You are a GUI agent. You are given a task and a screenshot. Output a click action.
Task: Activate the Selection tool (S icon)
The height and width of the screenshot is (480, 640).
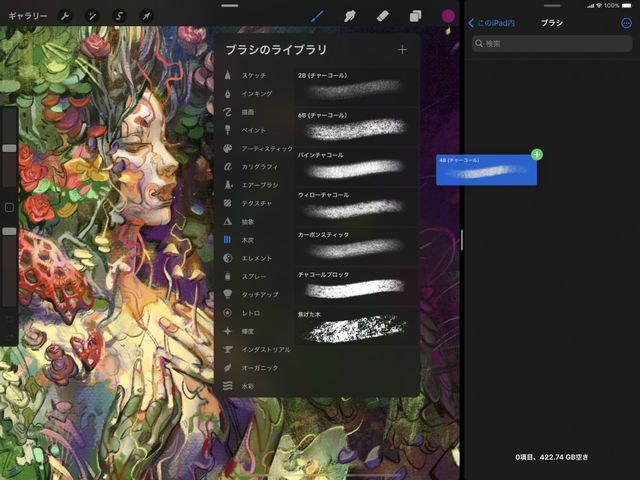(x=119, y=16)
